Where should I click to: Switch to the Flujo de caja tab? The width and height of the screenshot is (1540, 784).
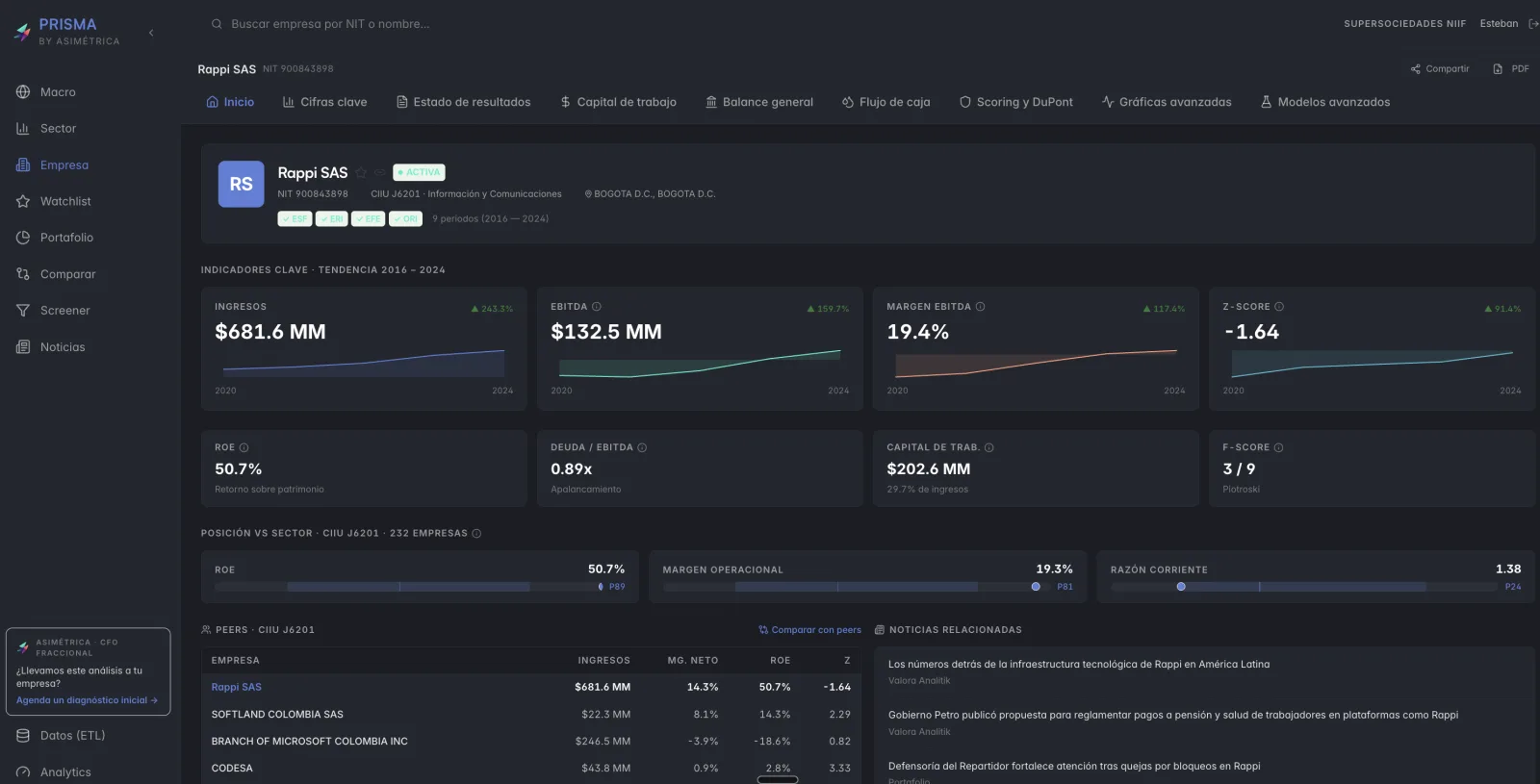(885, 102)
